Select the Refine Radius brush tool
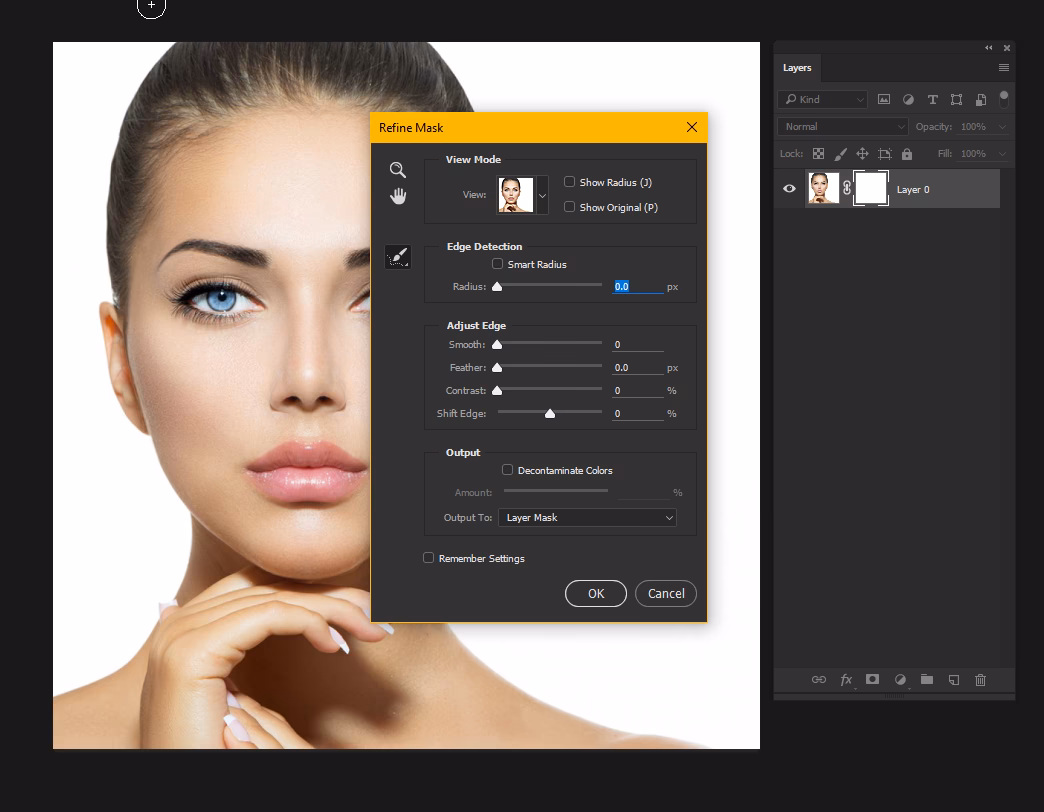The width and height of the screenshot is (1044, 812). pos(397,256)
